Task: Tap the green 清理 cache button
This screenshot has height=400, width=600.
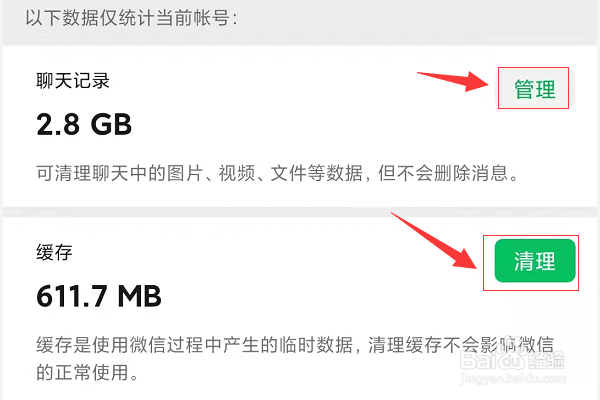Action: point(535,261)
